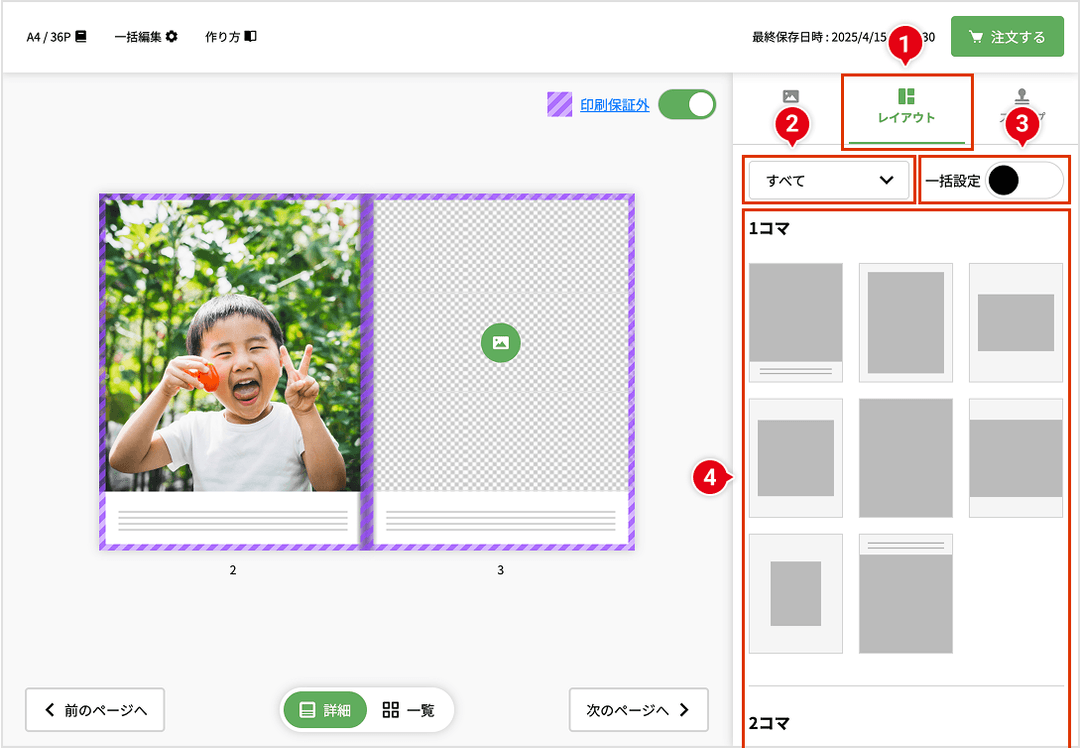Click the A4 / 36P book info
This screenshot has width=1080, height=748.
tap(57, 37)
